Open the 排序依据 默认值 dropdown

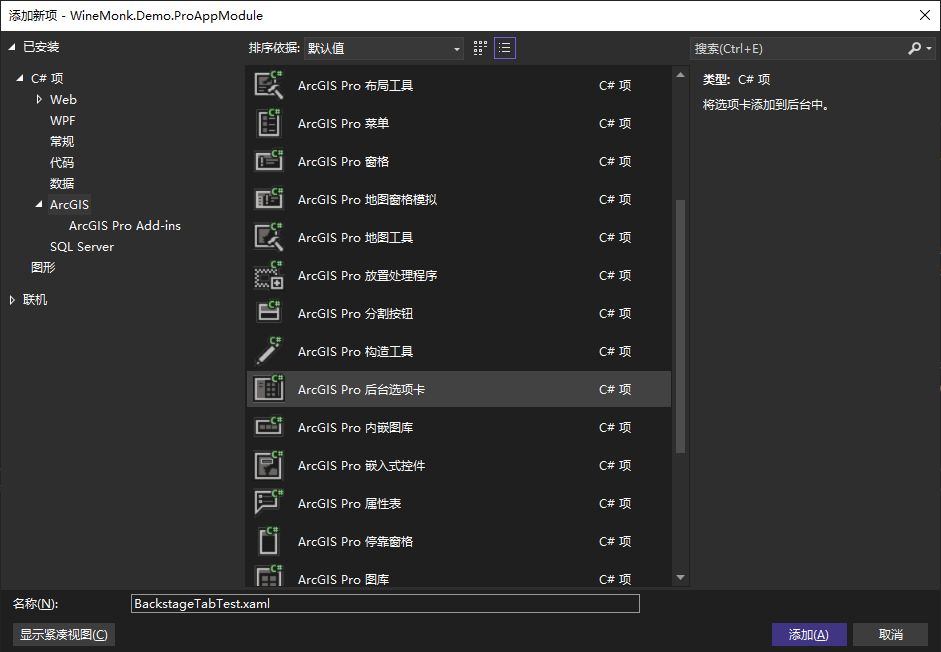(x=383, y=48)
